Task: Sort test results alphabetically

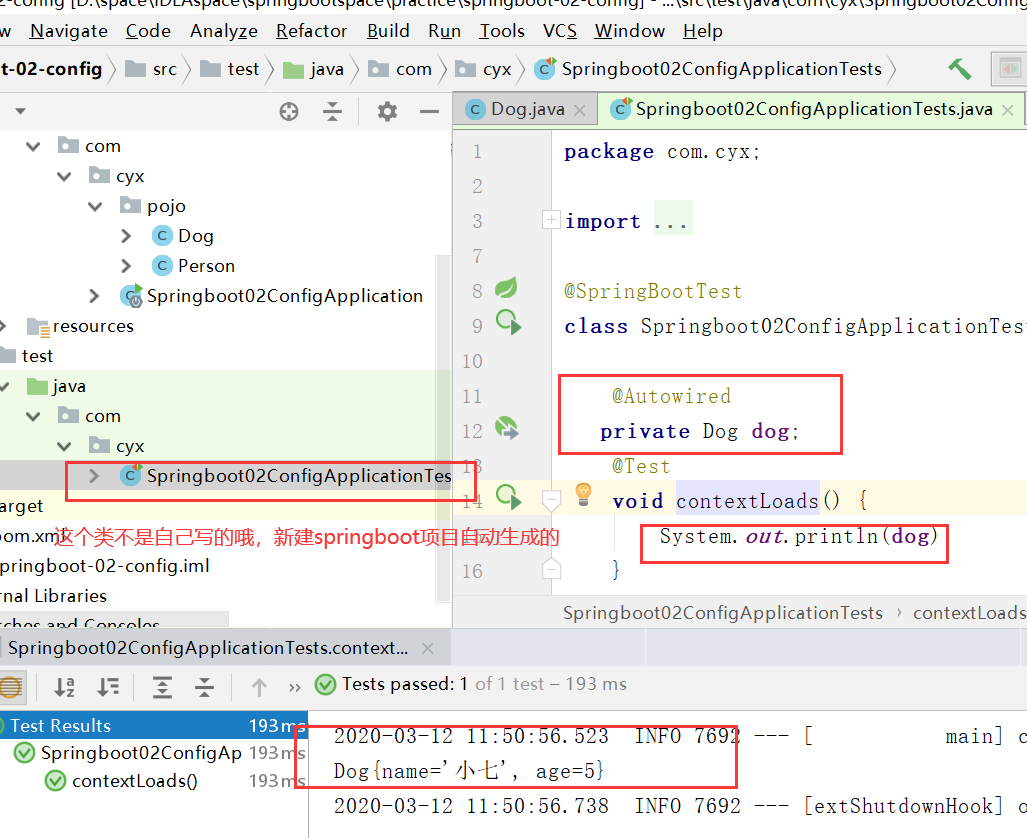Action: [64, 687]
